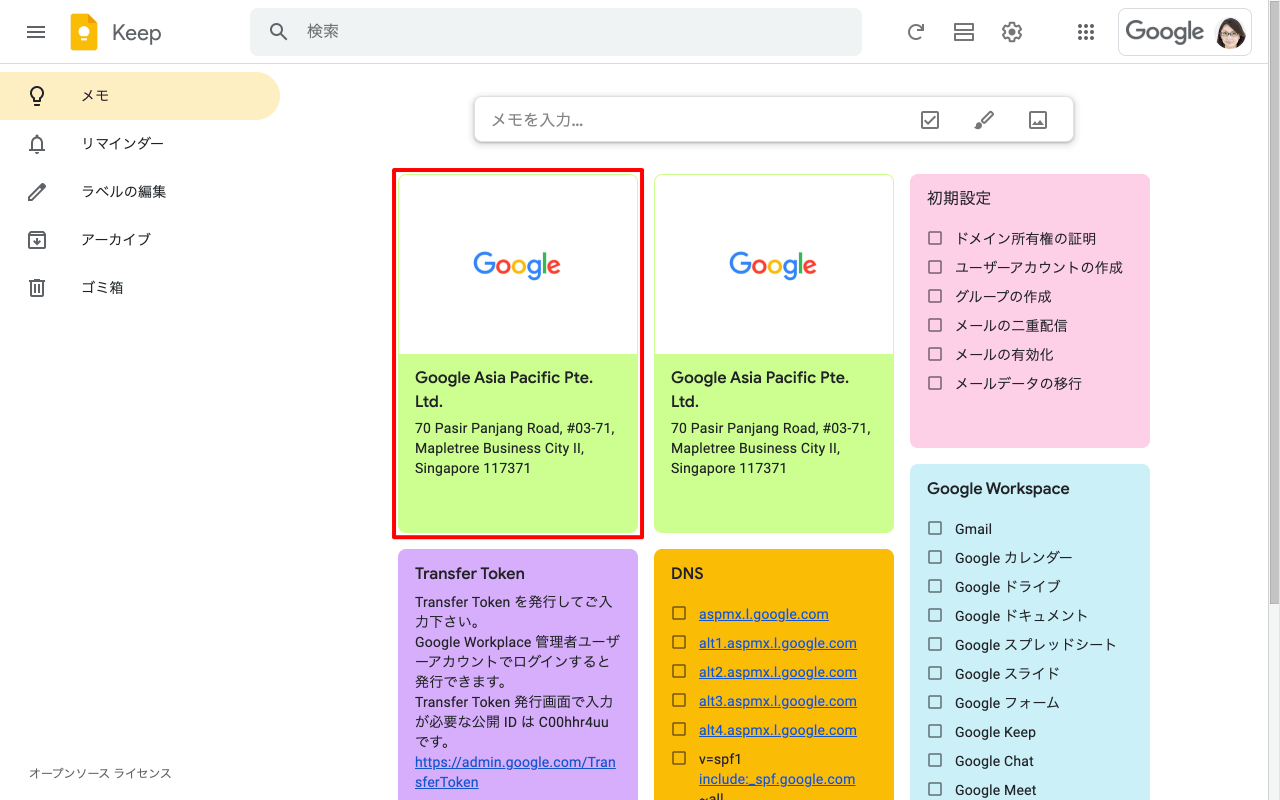Tick the Gmail checkbox

[x=935, y=528]
